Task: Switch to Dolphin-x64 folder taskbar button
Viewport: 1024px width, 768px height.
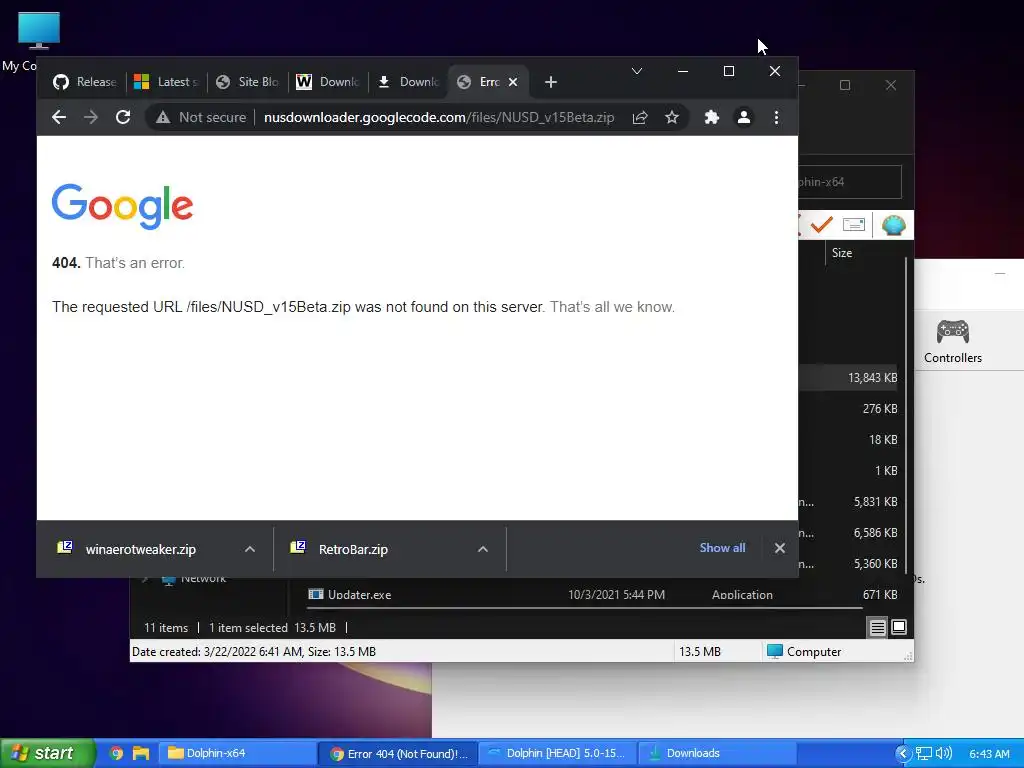Action: pos(238,754)
